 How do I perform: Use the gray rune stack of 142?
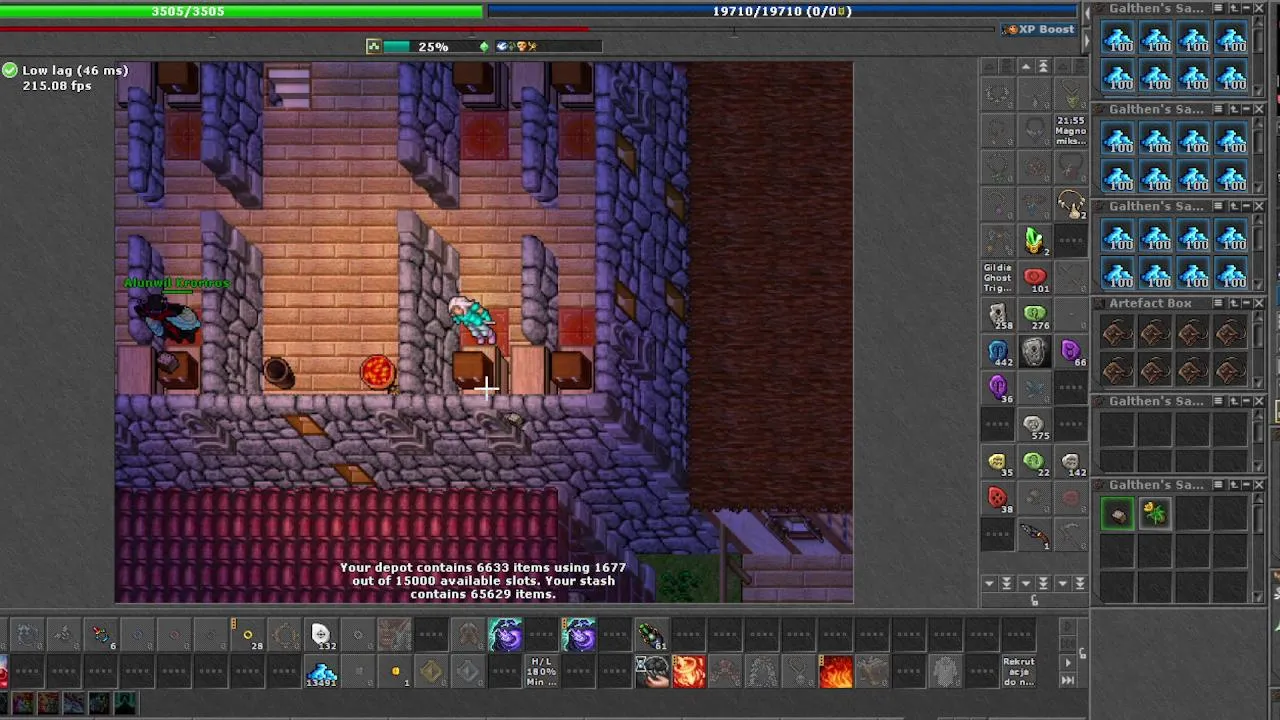click(x=1071, y=462)
